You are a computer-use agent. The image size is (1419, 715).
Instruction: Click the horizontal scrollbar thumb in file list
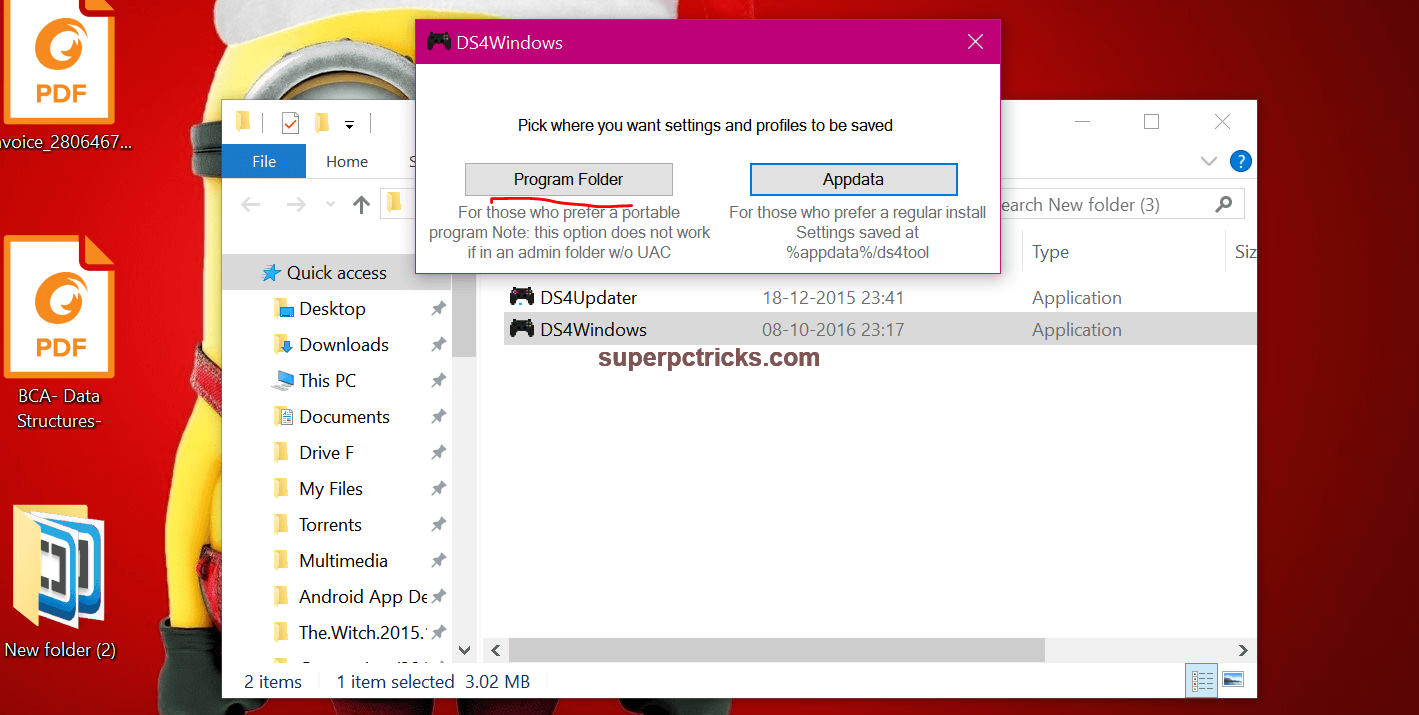pos(775,650)
